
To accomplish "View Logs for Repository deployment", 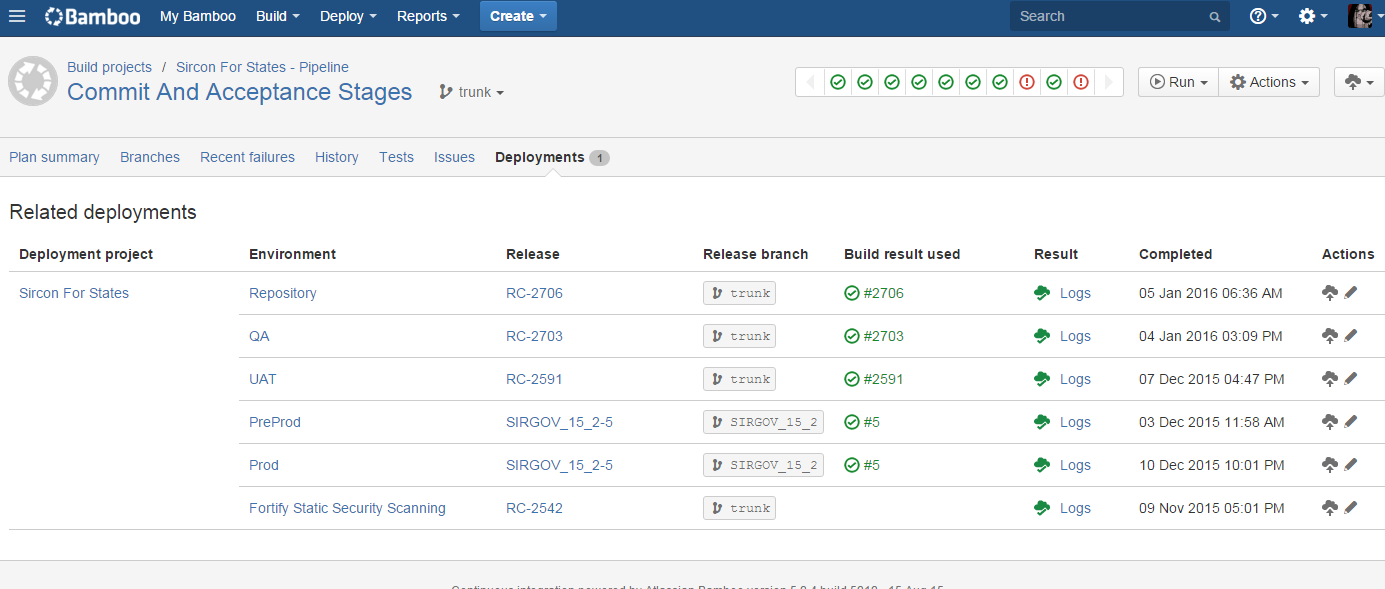I will (1075, 293).
